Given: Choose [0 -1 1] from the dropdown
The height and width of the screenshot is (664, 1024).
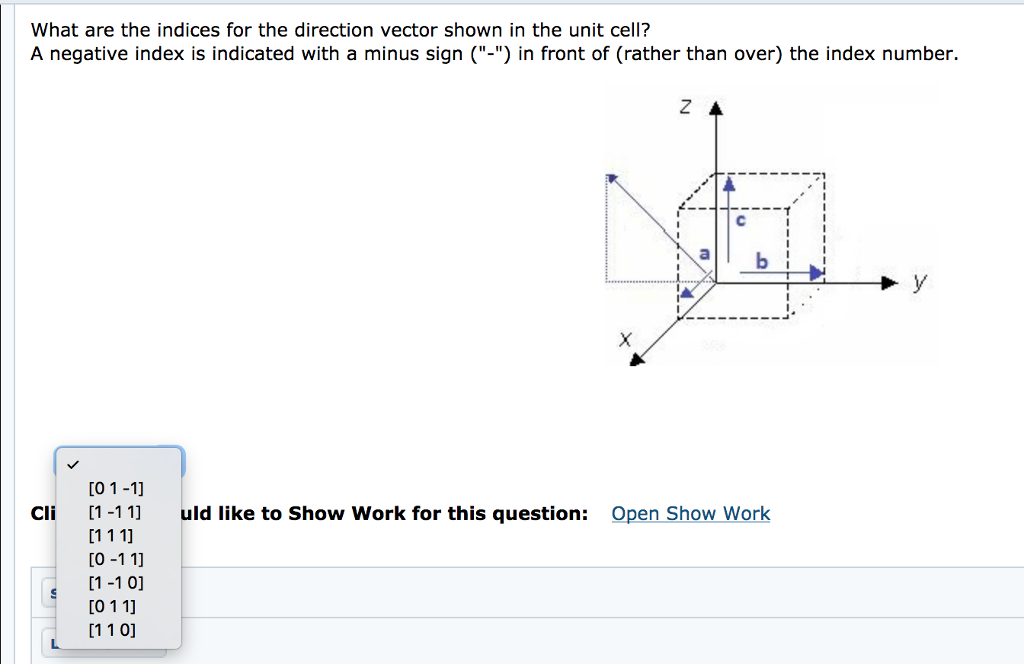Looking at the screenshot, I should pyautogui.click(x=112, y=560).
